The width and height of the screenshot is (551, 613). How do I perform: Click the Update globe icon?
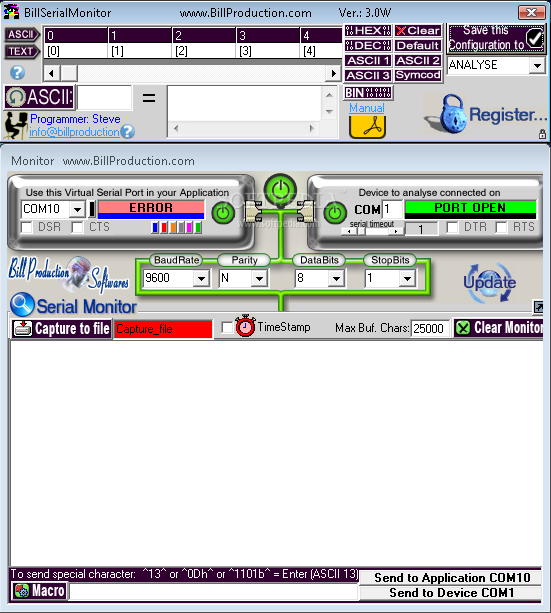[x=489, y=283]
